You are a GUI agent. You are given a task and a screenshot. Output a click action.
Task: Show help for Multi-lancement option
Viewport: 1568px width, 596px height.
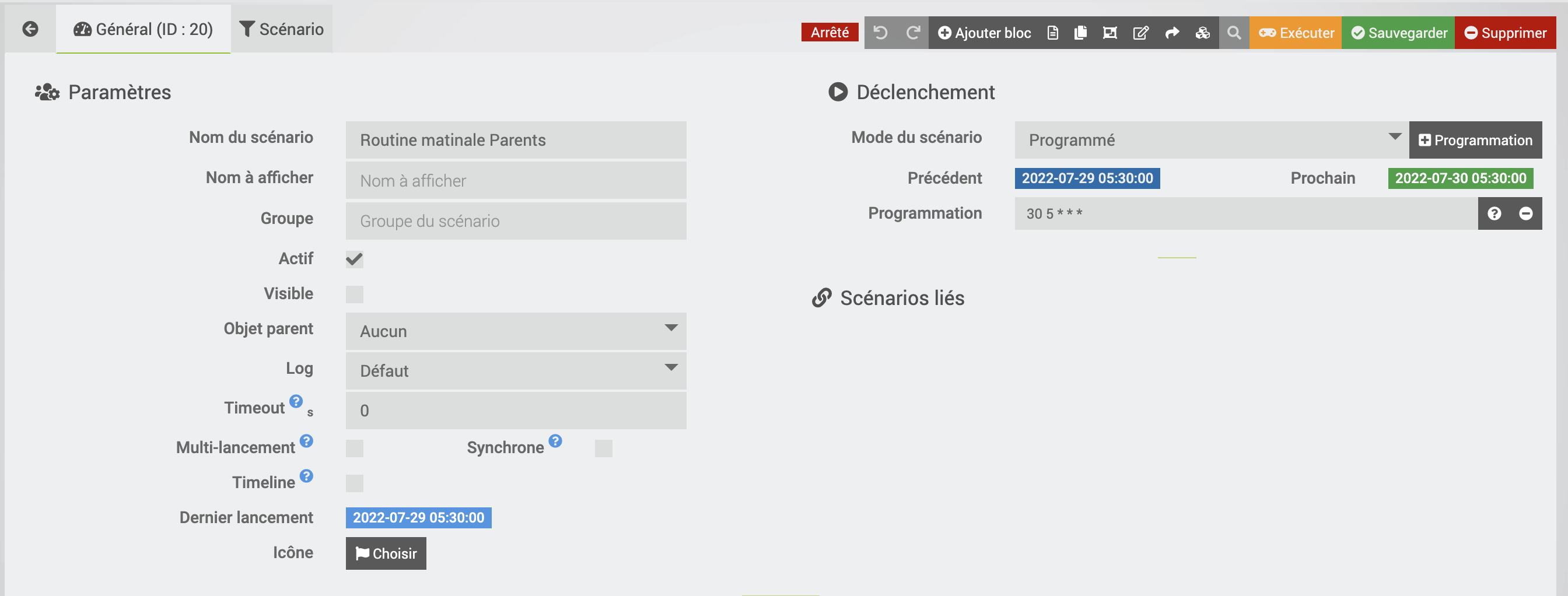306,441
